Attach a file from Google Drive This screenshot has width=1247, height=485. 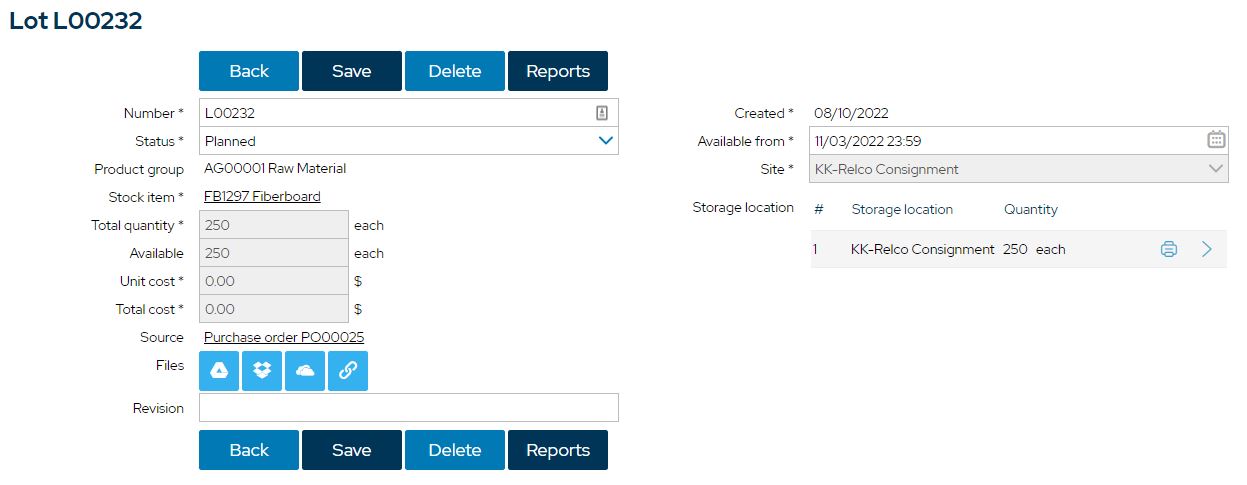click(x=219, y=371)
